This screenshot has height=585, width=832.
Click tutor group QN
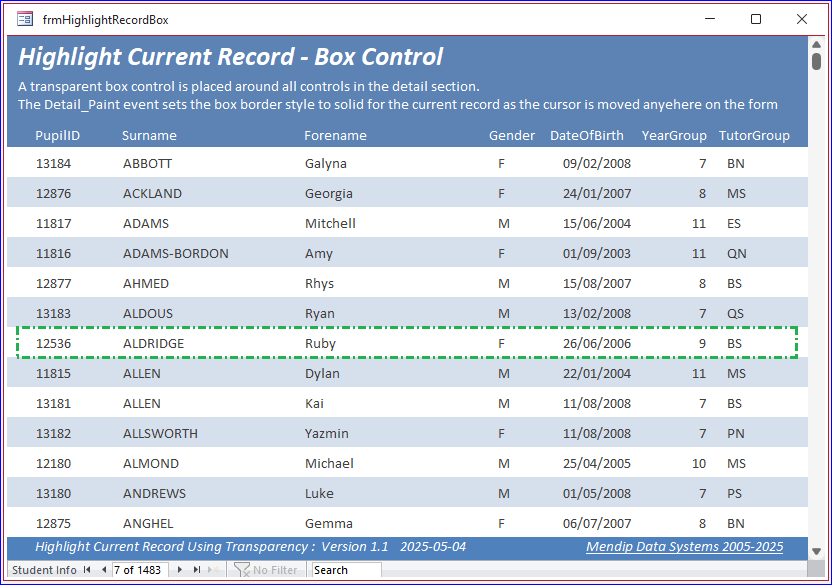click(x=736, y=253)
